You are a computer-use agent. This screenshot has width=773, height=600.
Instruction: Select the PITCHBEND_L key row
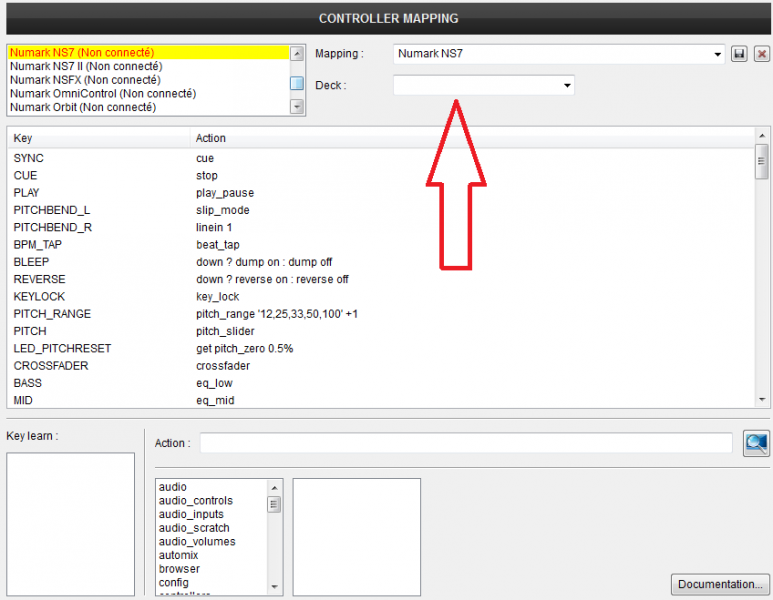[381, 210]
